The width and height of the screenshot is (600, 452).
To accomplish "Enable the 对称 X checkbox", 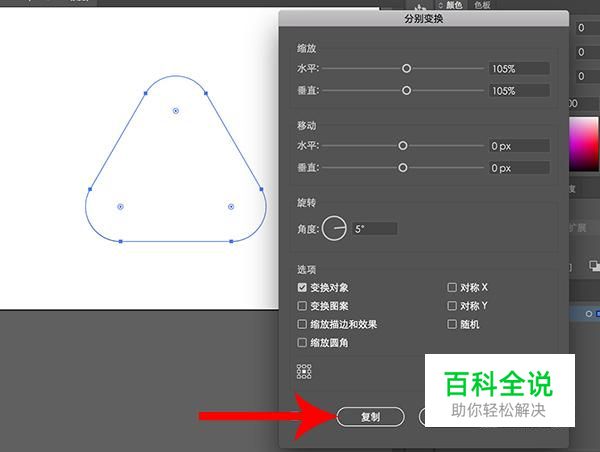I will click(x=452, y=287).
